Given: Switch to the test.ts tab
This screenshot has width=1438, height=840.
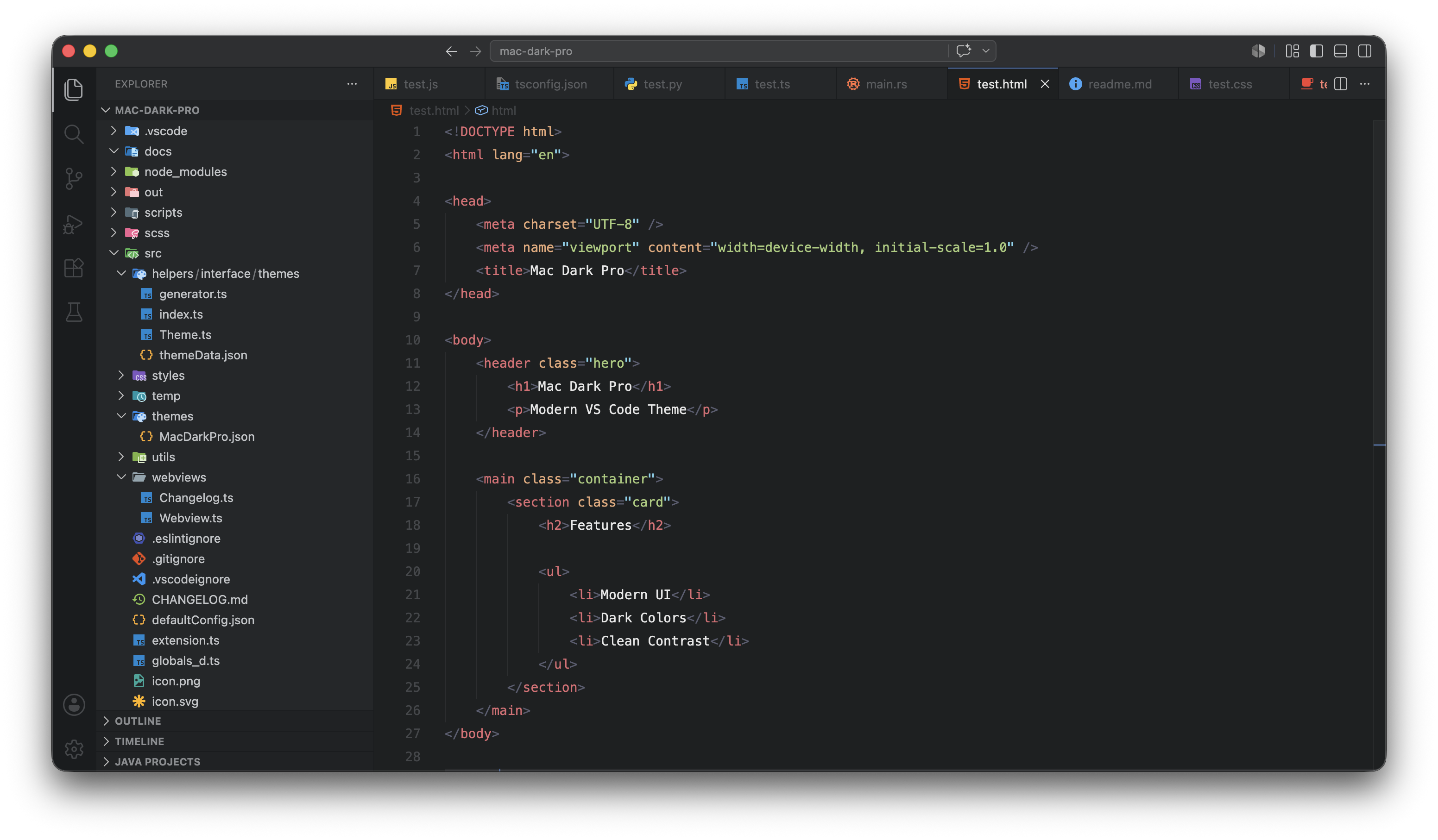Looking at the screenshot, I should 780,84.
